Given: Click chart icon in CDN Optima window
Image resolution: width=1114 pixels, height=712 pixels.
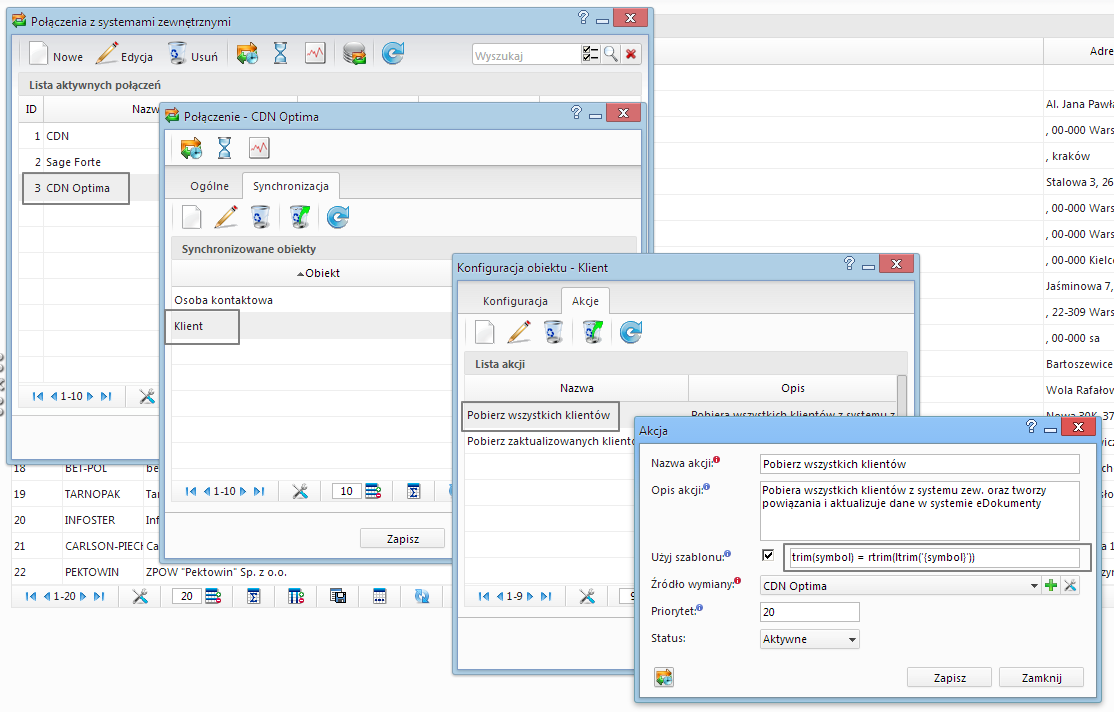Looking at the screenshot, I should 259,148.
